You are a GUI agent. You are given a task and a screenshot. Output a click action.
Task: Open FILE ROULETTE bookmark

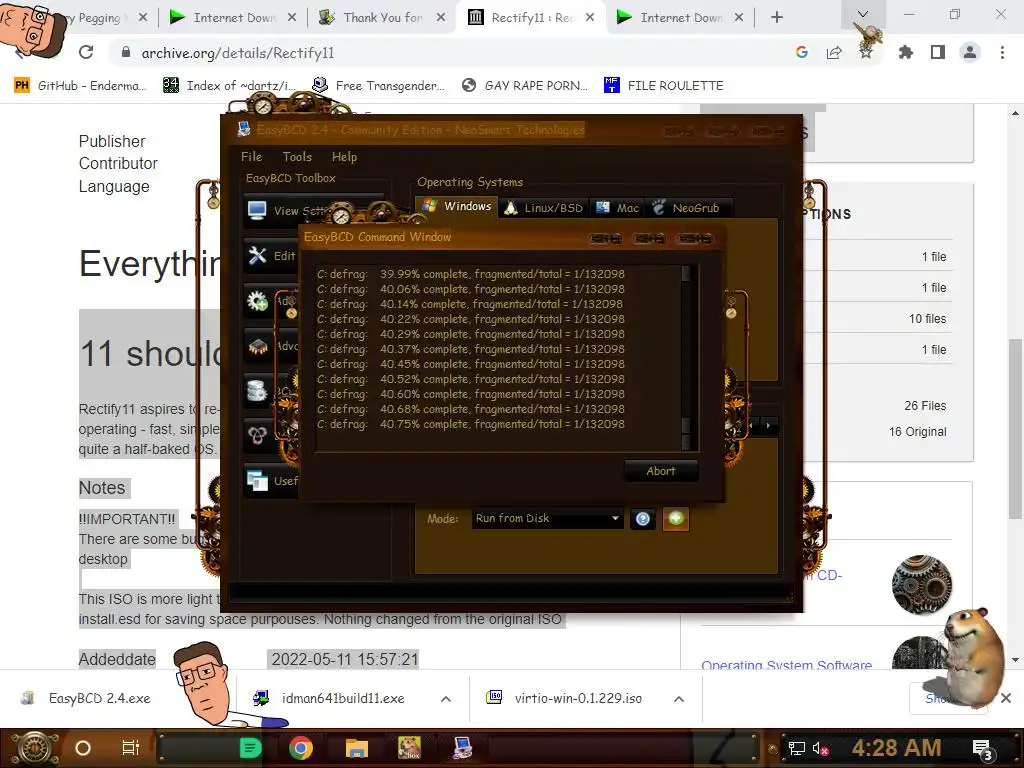tap(664, 86)
